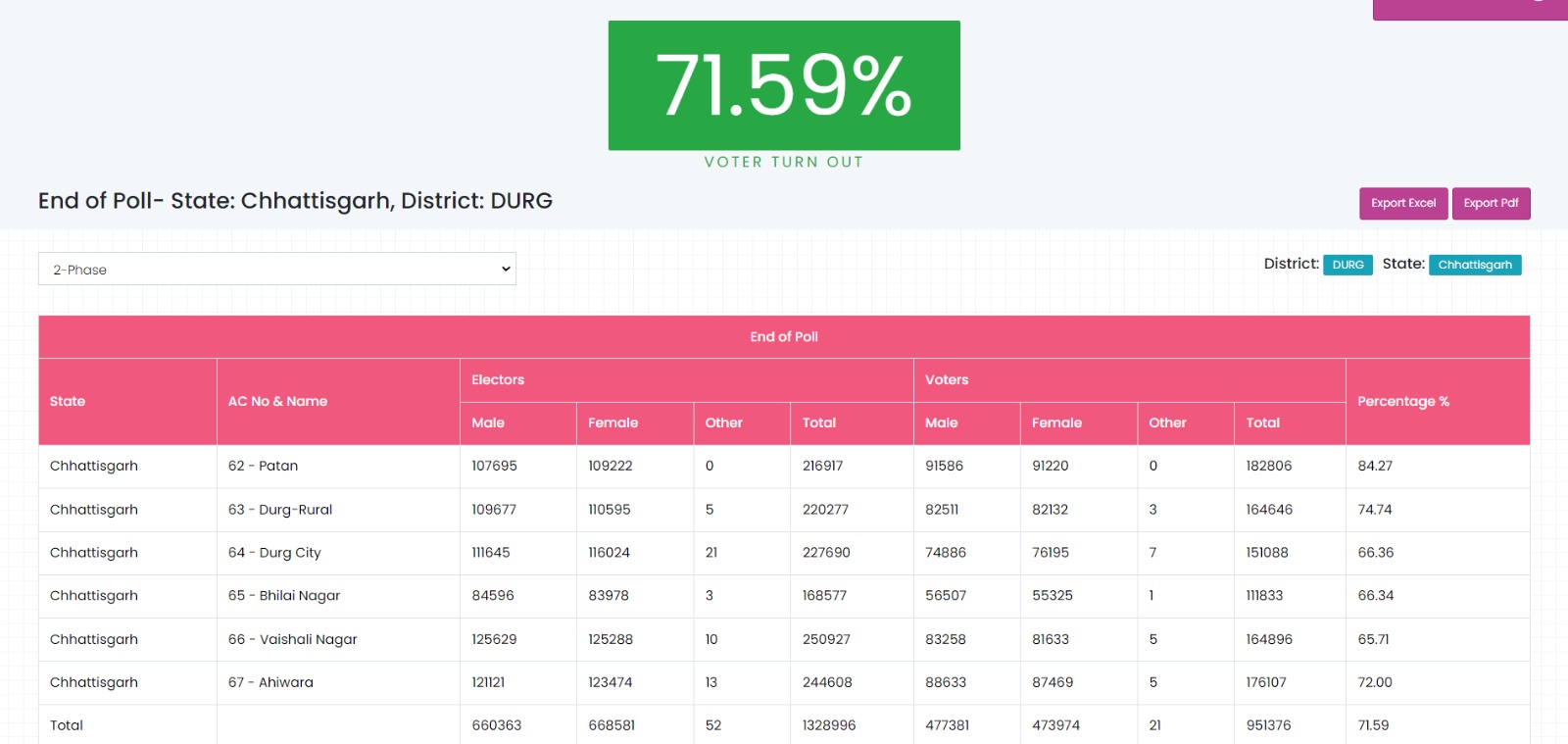This screenshot has height=744, width=1568.
Task: Click the VOTER TURN OUT caption
Action: tap(784, 162)
